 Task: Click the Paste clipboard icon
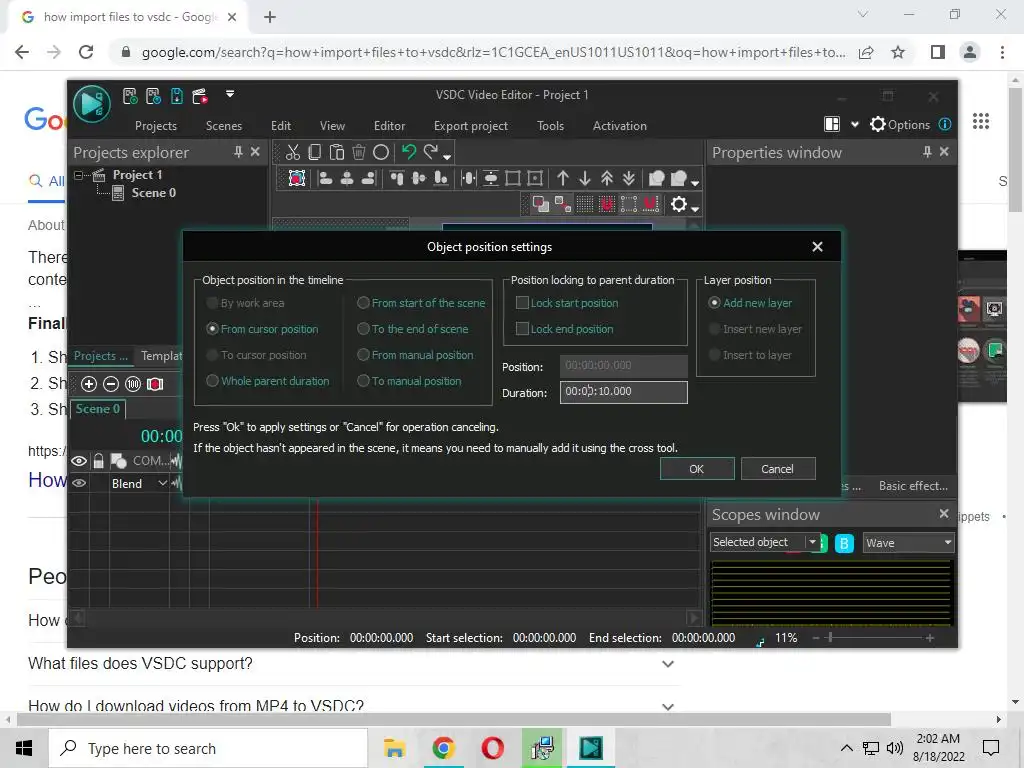point(336,153)
